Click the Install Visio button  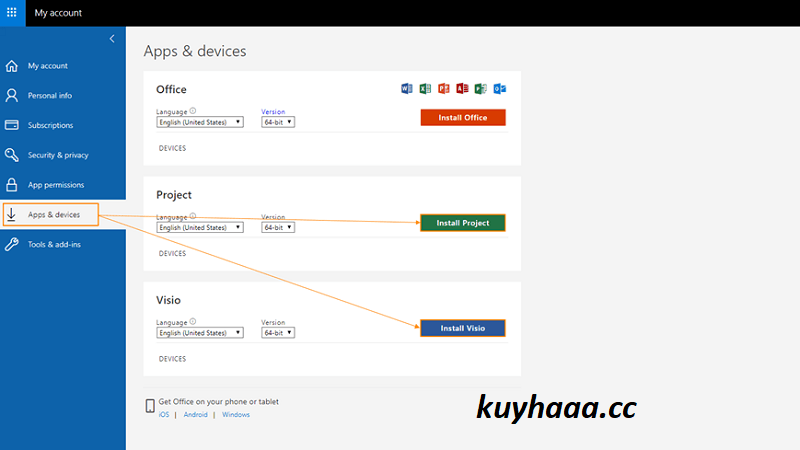click(463, 328)
